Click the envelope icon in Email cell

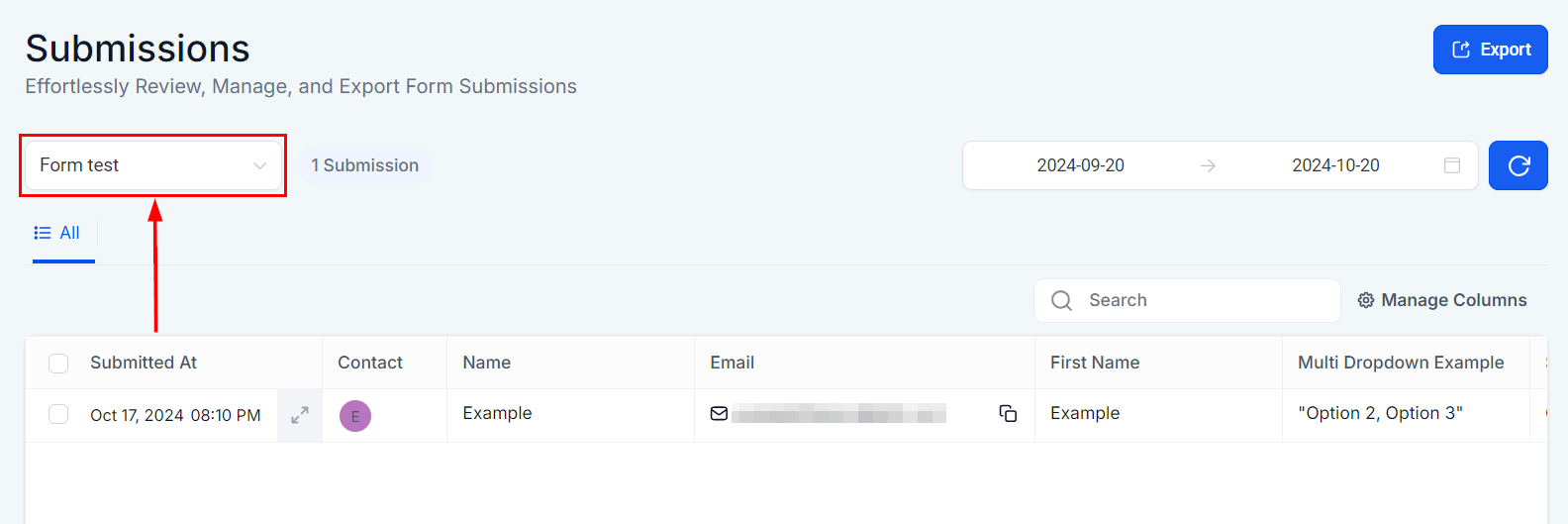point(720,414)
